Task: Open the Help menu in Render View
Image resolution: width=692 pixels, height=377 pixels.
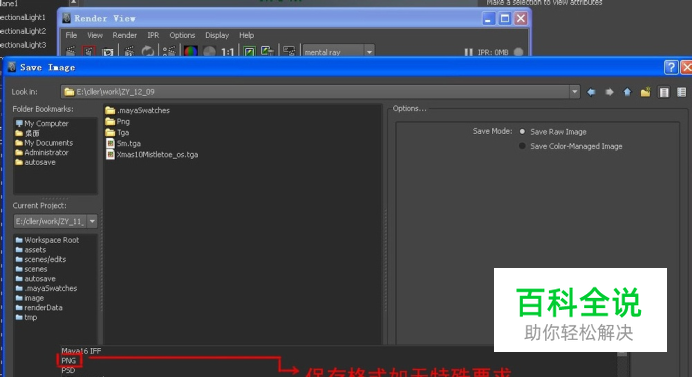Action: pyautogui.click(x=246, y=35)
